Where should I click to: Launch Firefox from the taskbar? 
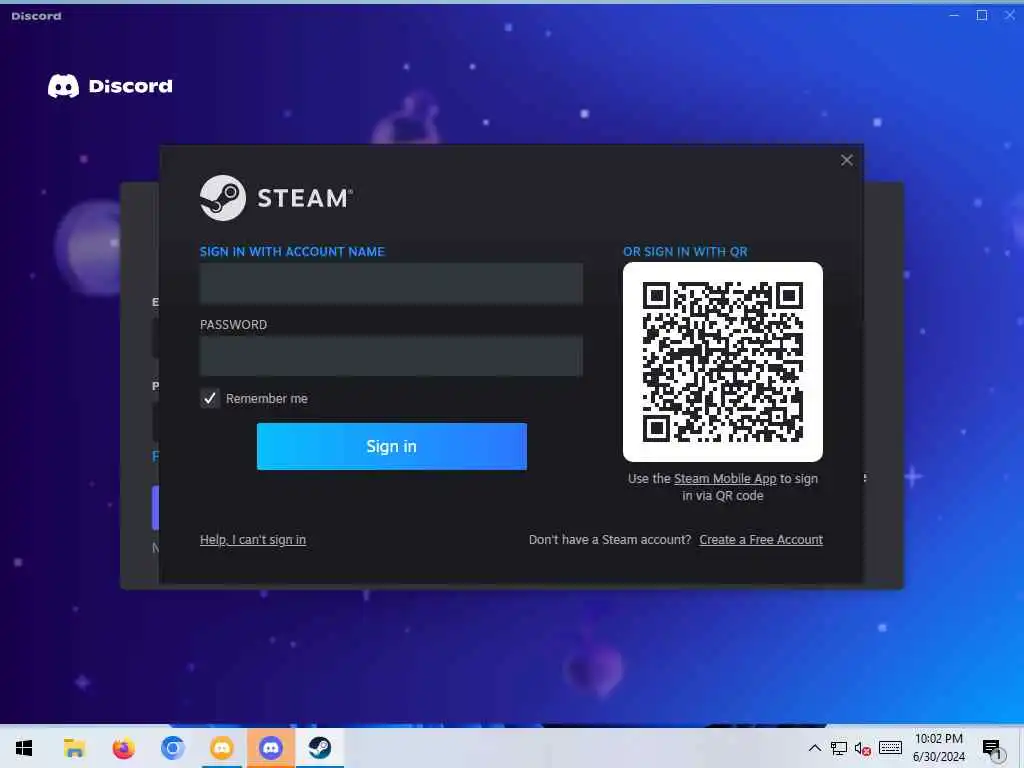123,748
